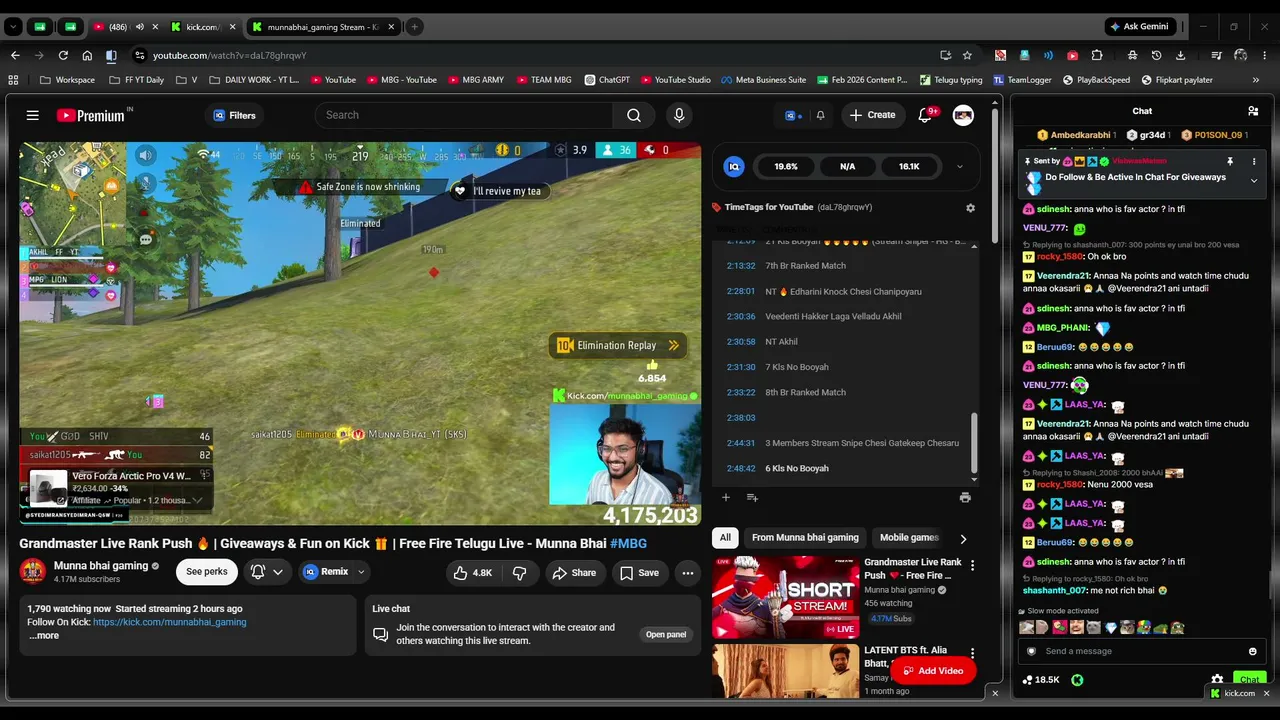Open the DAILY WORK bookmark folder

point(253,80)
